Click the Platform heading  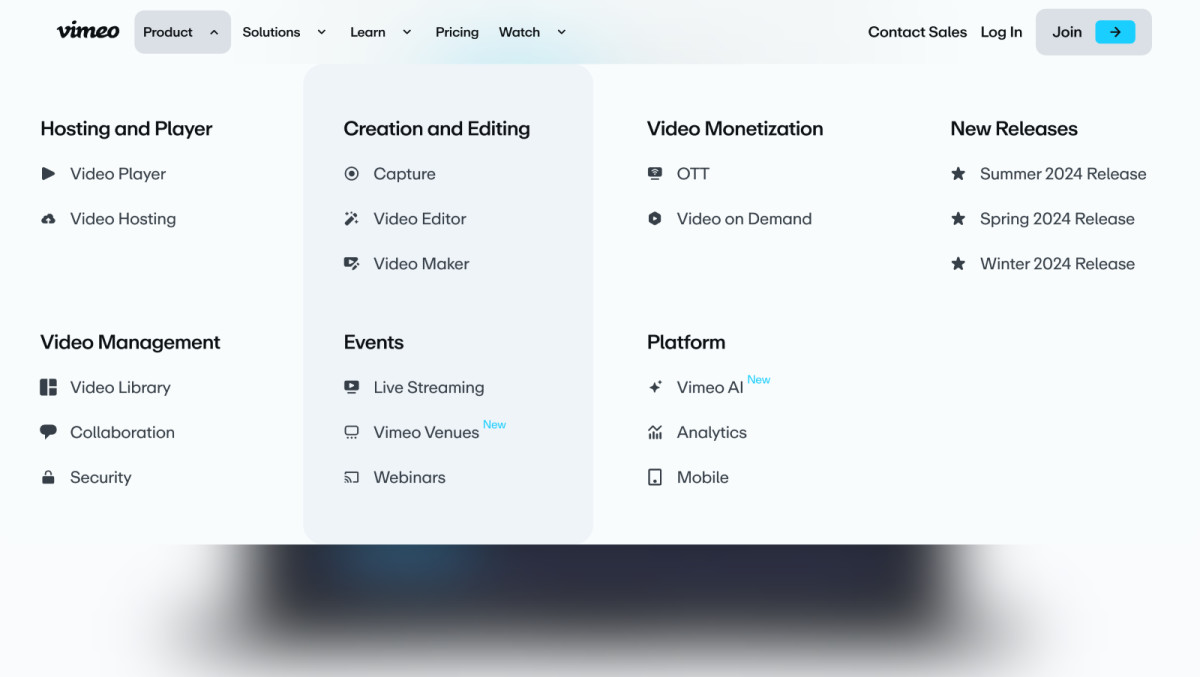tap(686, 342)
